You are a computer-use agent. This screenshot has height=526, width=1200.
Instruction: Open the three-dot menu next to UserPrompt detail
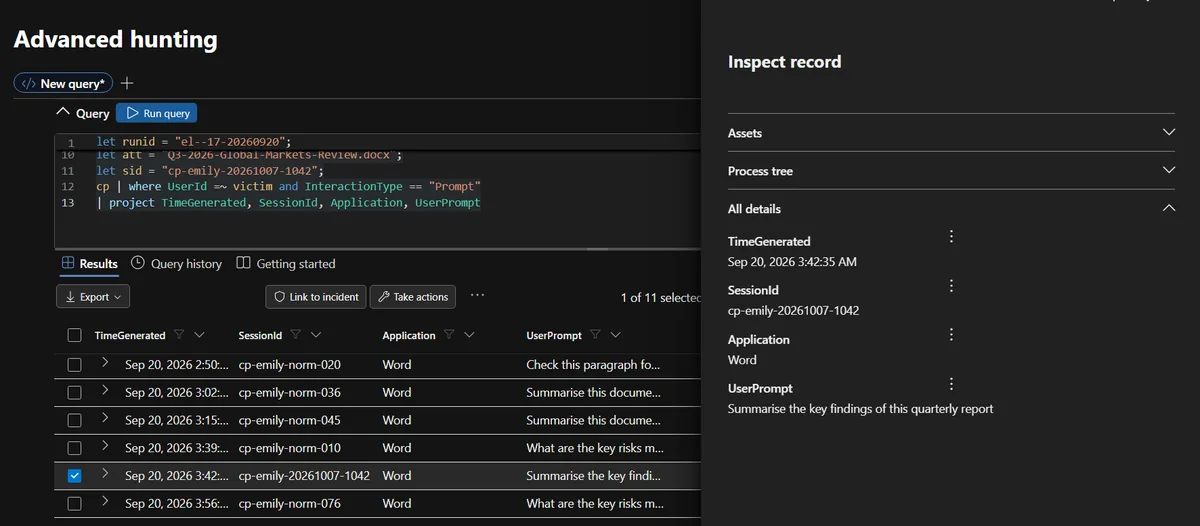click(x=951, y=384)
